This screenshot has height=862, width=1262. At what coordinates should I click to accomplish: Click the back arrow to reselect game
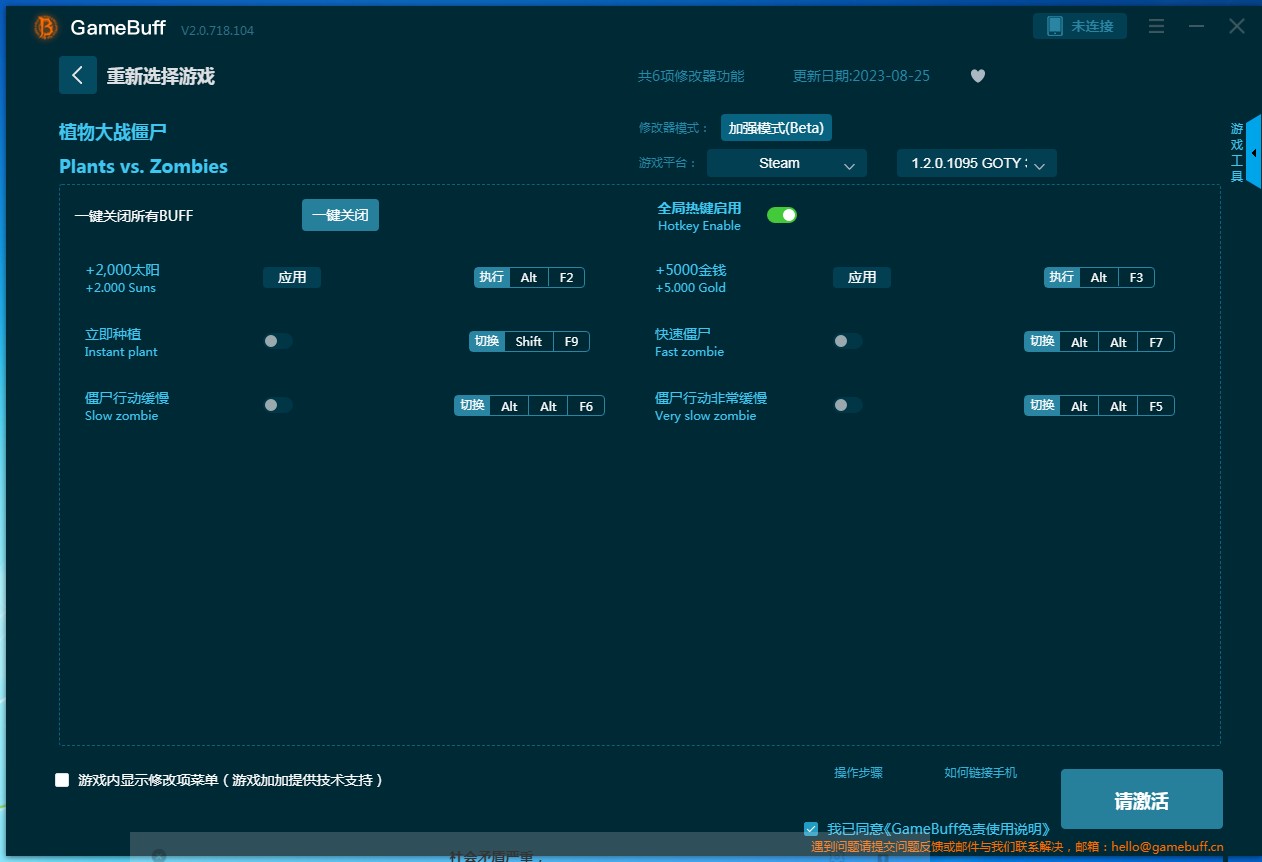(x=78, y=75)
